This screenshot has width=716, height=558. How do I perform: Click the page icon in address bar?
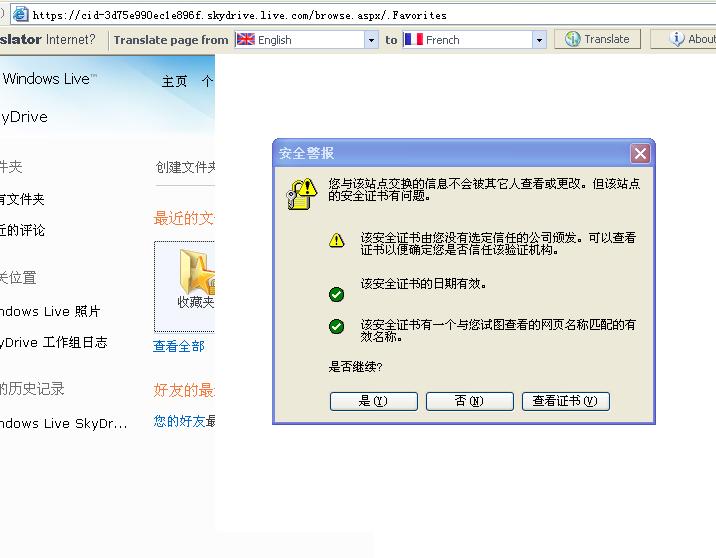point(20,15)
